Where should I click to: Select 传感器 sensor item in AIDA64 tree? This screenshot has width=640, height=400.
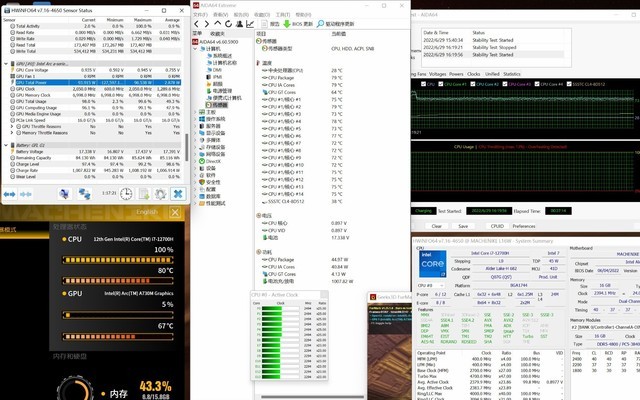click(x=217, y=105)
